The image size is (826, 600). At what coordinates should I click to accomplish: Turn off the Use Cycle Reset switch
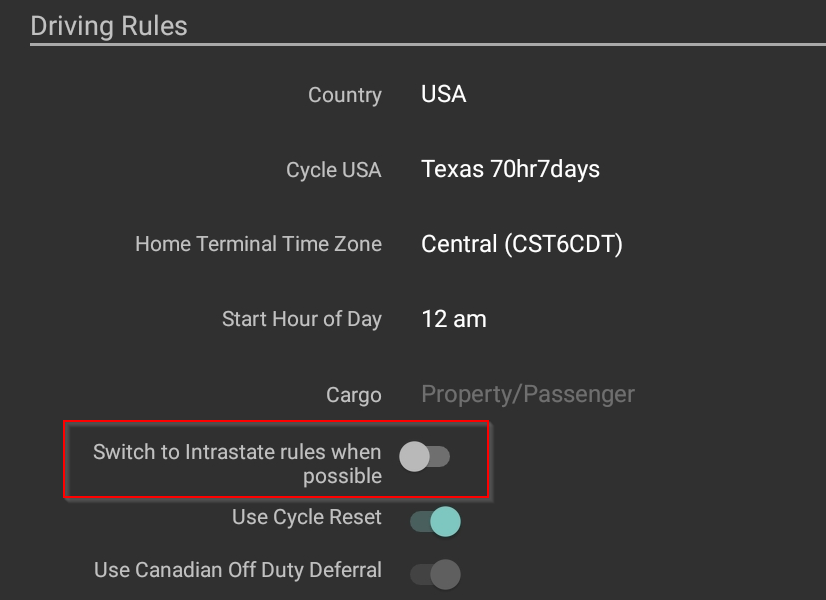point(435,521)
